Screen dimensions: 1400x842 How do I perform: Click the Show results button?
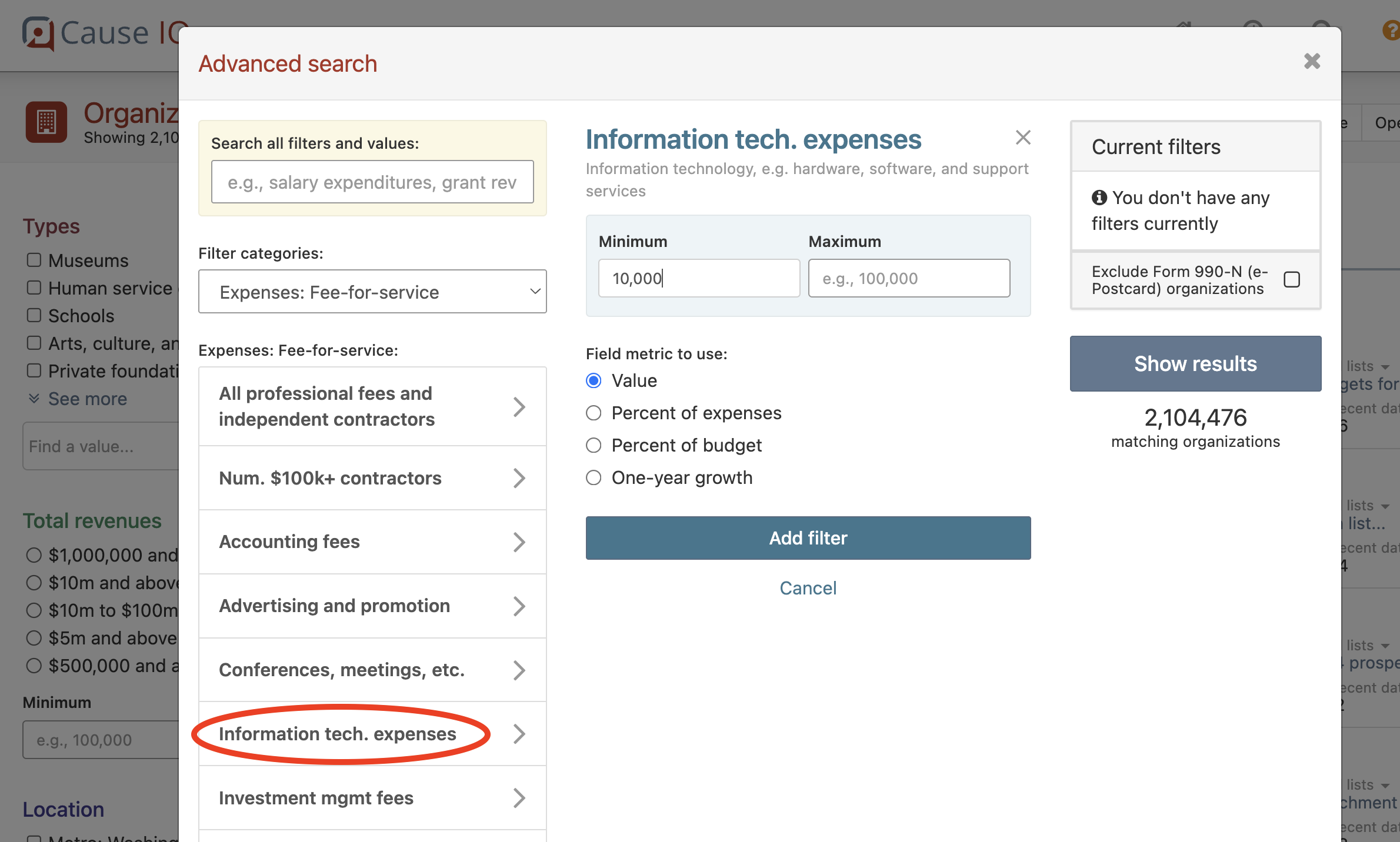coord(1195,363)
